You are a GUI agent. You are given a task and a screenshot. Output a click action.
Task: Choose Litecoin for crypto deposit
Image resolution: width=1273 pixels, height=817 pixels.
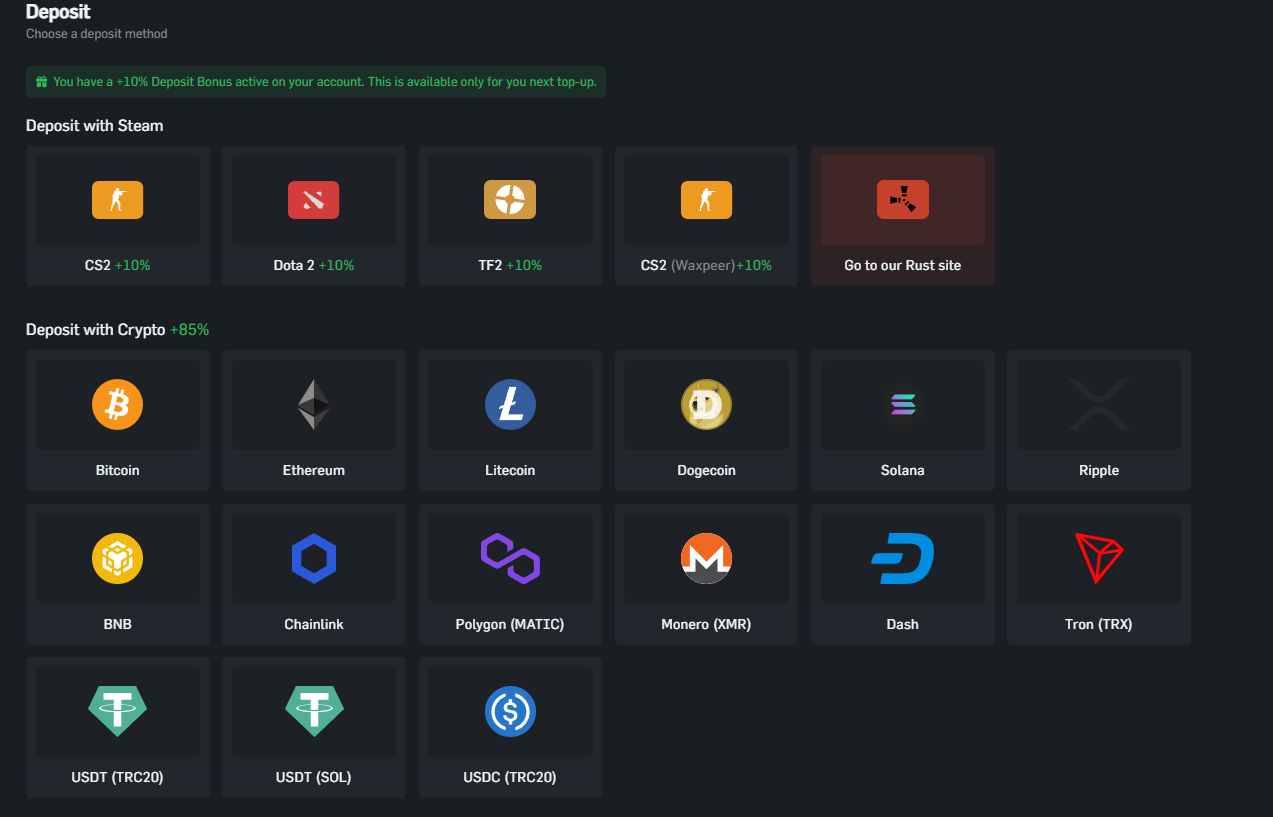pos(510,420)
